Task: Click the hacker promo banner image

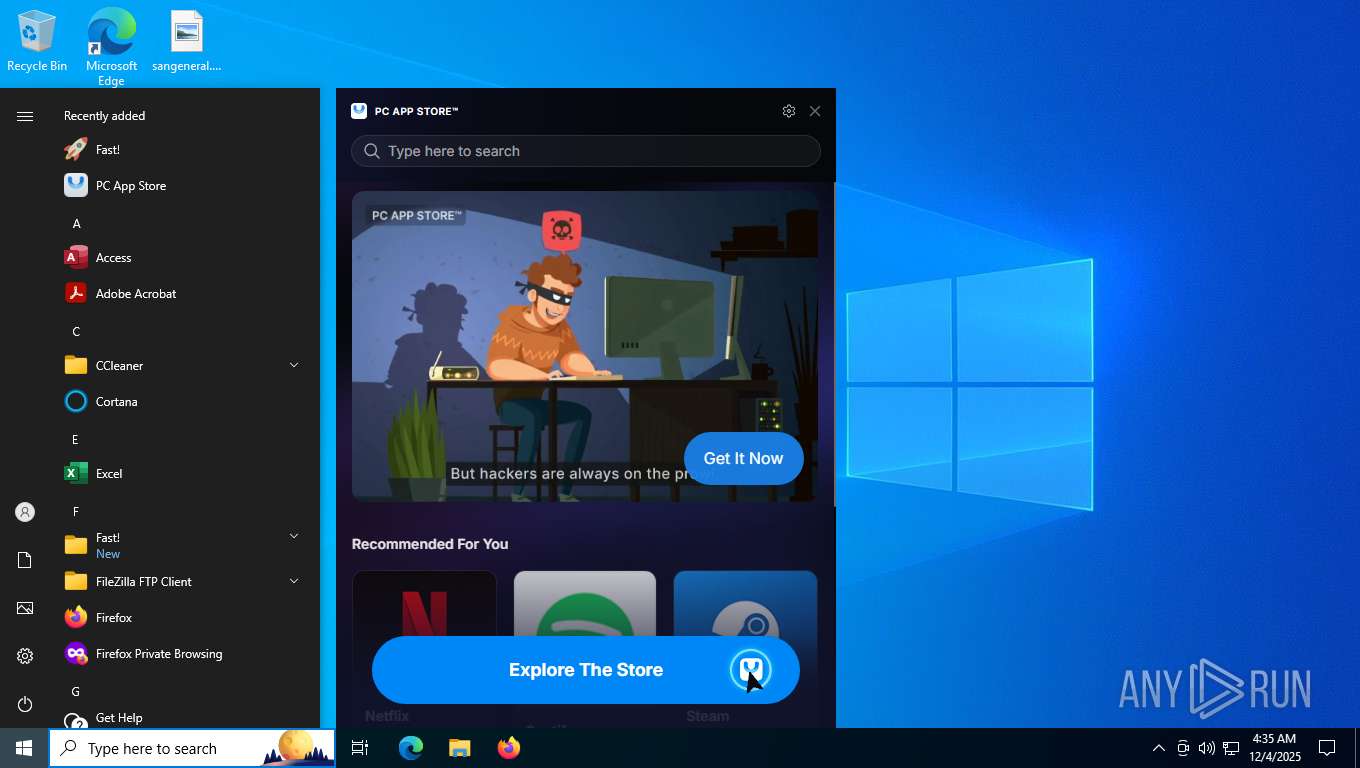Action: click(x=585, y=346)
